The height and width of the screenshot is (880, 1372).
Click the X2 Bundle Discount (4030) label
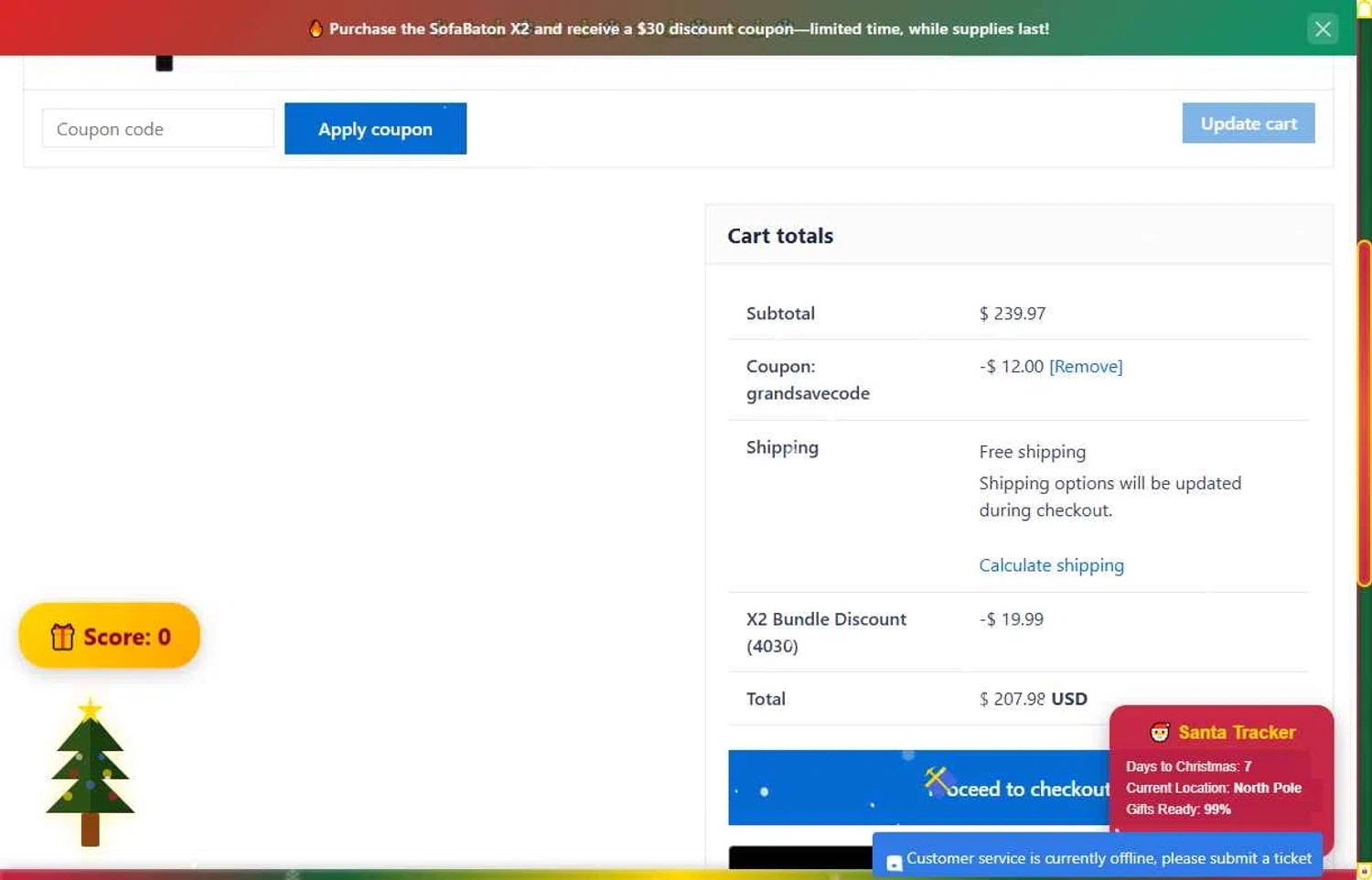point(826,632)
